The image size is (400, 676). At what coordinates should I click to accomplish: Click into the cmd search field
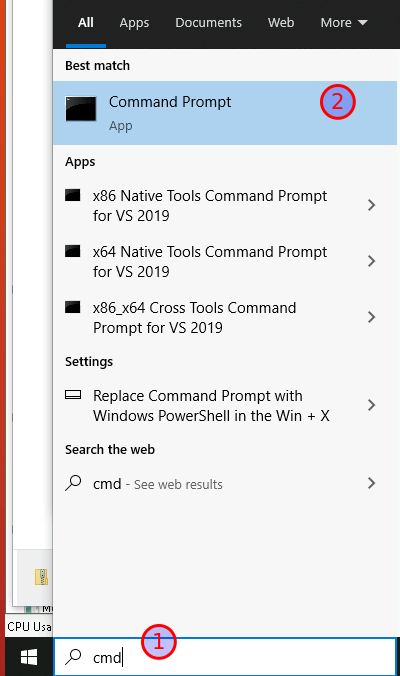tap(225, 657)
